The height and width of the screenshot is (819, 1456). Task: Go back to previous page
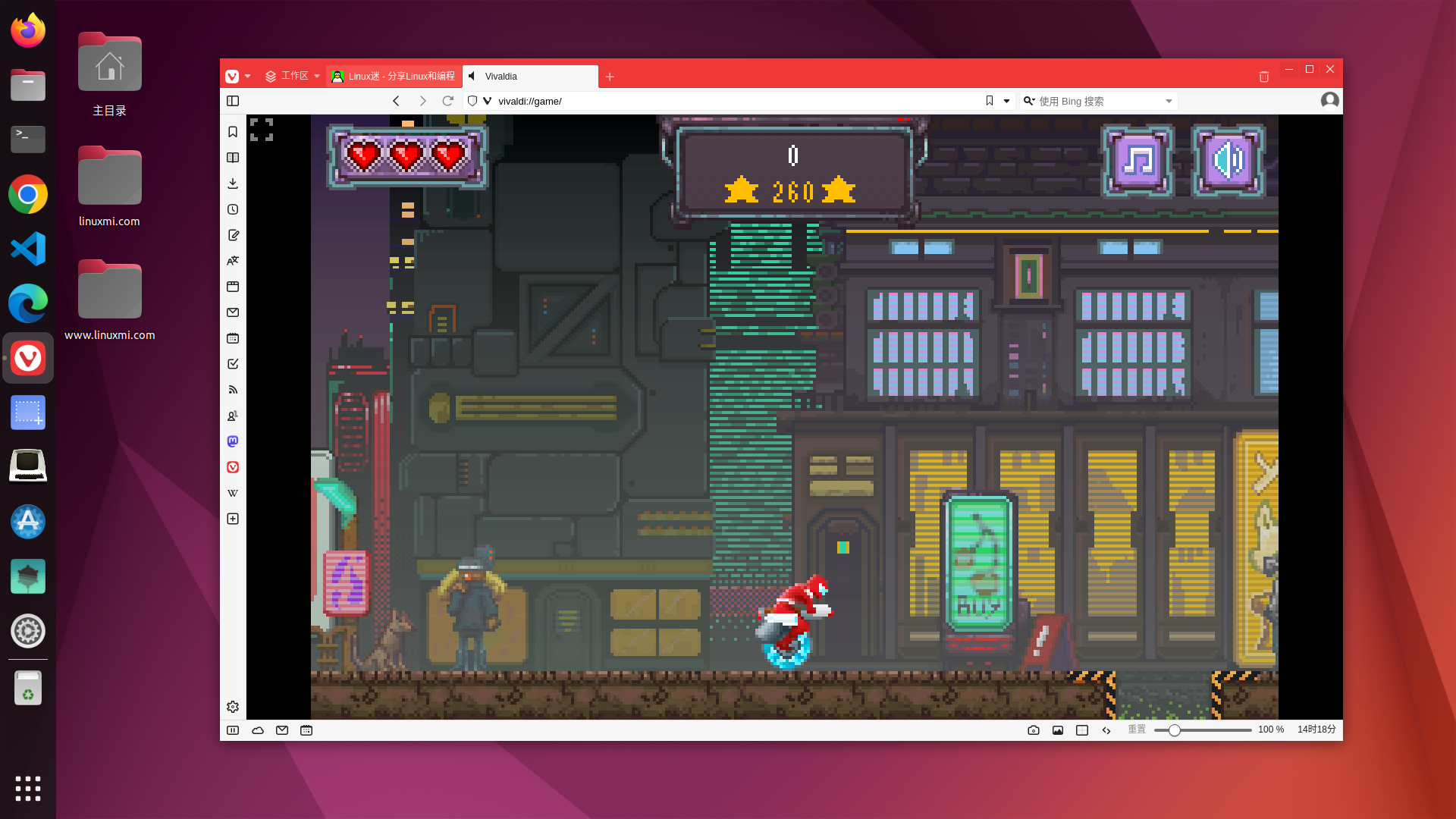pyautogui.click(x=396, y=101)
